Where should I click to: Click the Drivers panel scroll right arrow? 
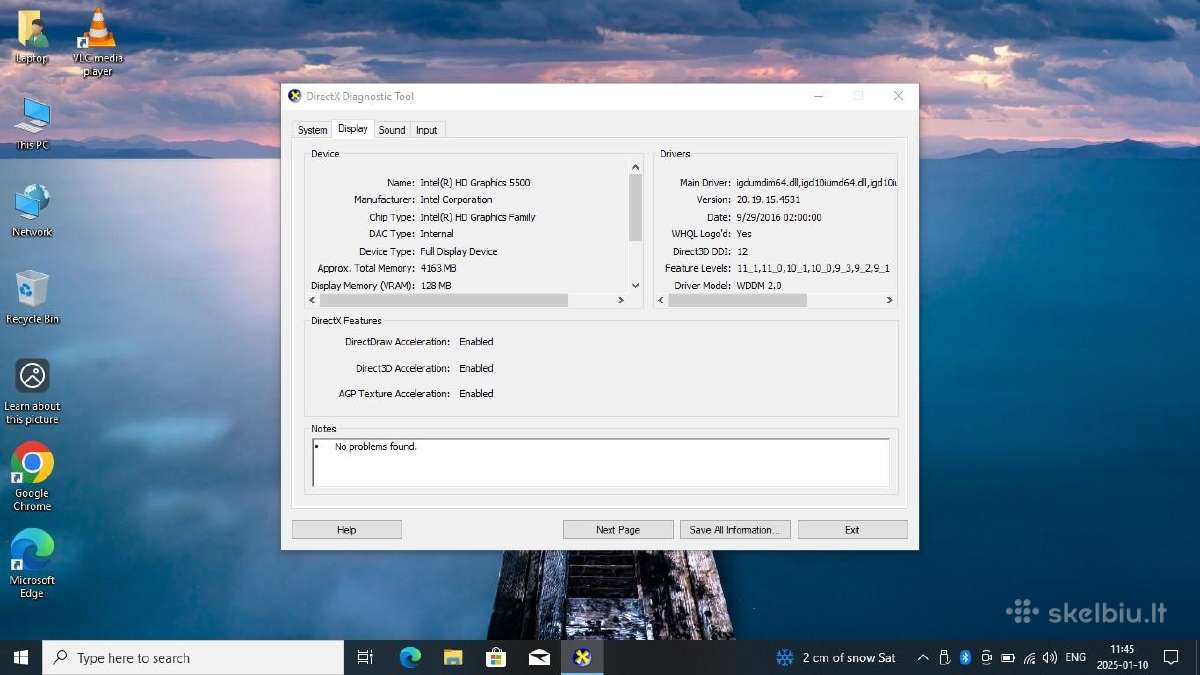point(889,300)
